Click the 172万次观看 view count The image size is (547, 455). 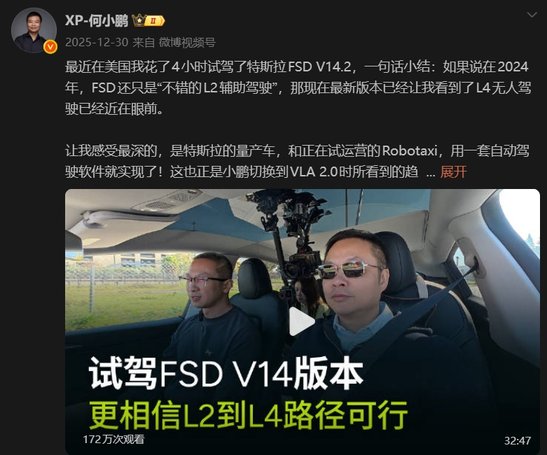[x=113, y=439]
